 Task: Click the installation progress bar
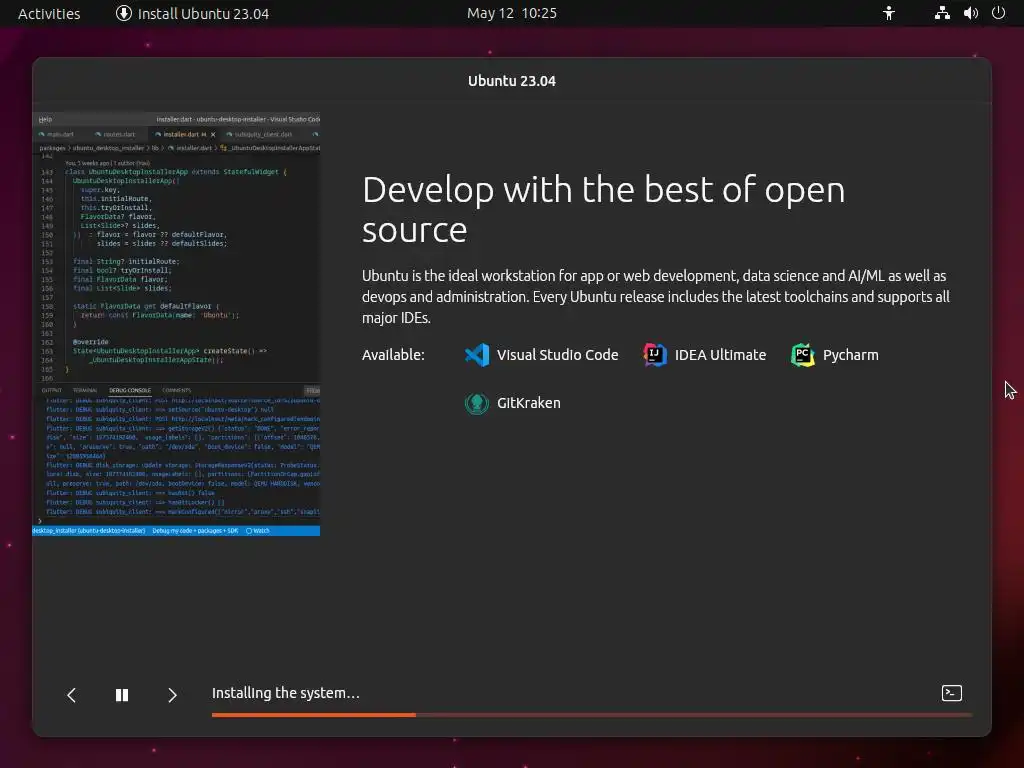point(592,715)
